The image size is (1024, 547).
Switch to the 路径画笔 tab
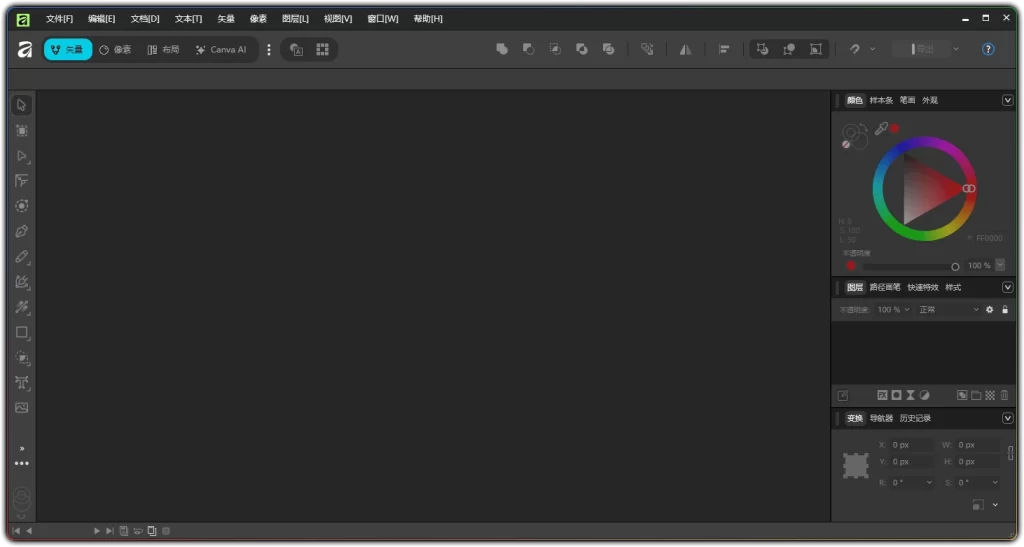point(885,287)
